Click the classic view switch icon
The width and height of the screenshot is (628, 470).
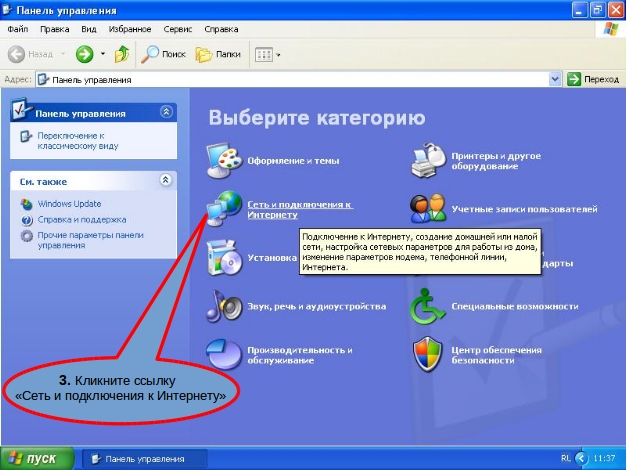26,137
